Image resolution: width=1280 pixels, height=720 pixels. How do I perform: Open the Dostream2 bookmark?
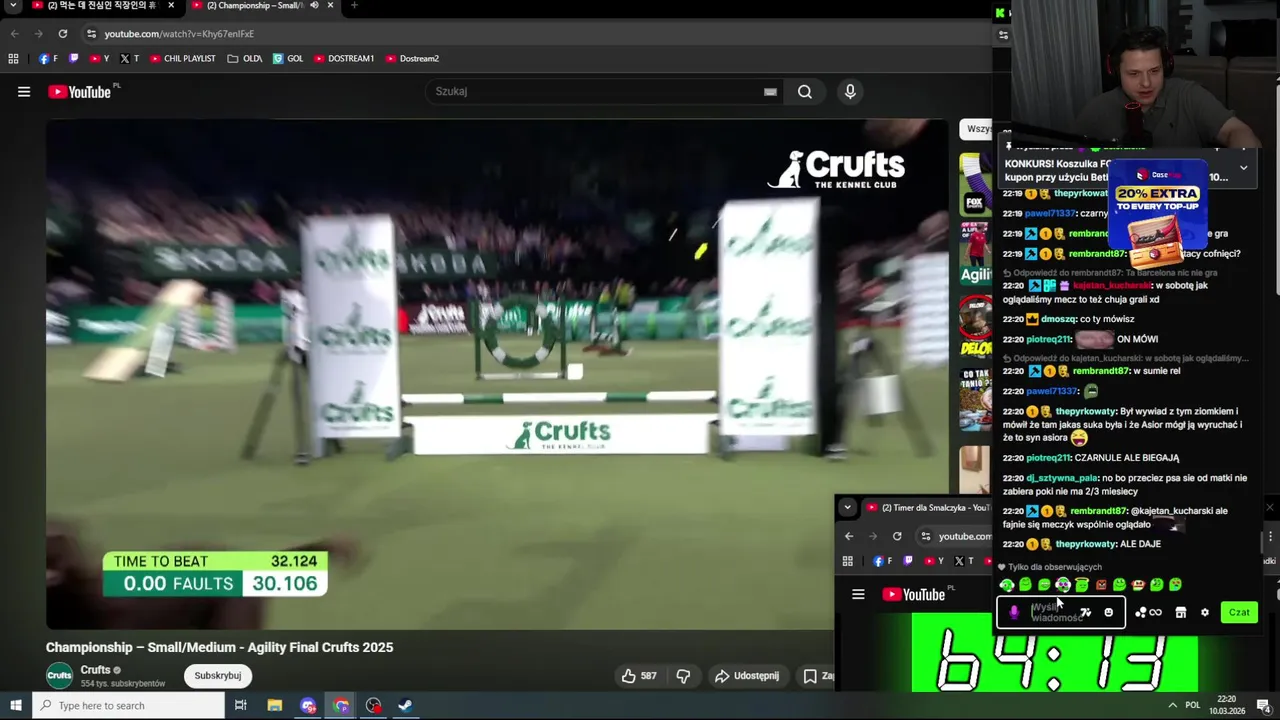(412, 59)
